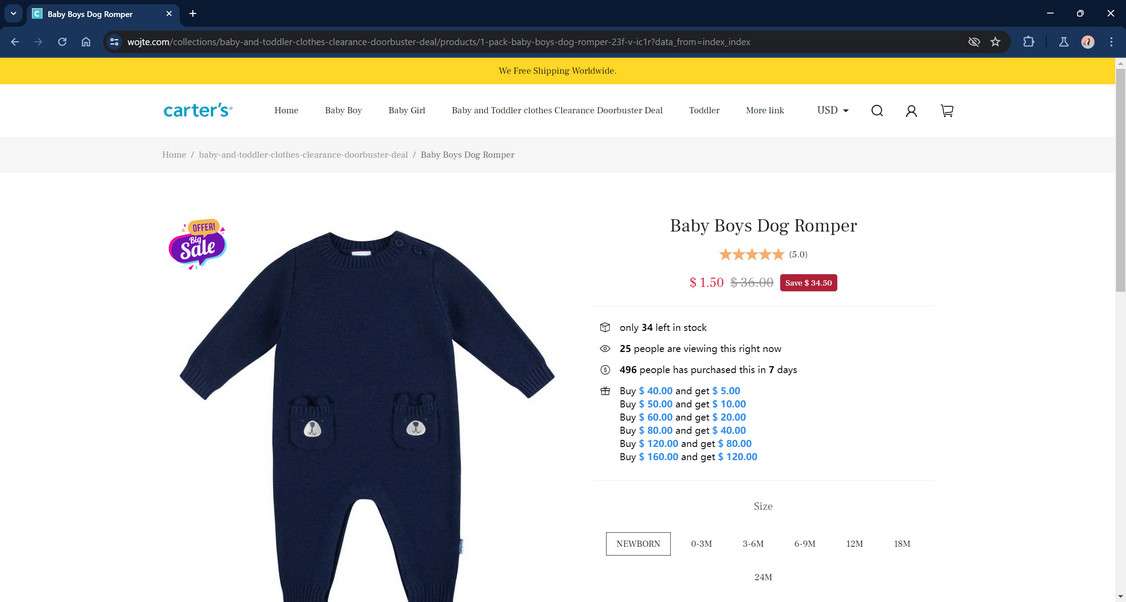Follow the Home breadcrumb link
Image resolution: width=1126 pixels, height=602 pixels.
click(x=174, y=154)
